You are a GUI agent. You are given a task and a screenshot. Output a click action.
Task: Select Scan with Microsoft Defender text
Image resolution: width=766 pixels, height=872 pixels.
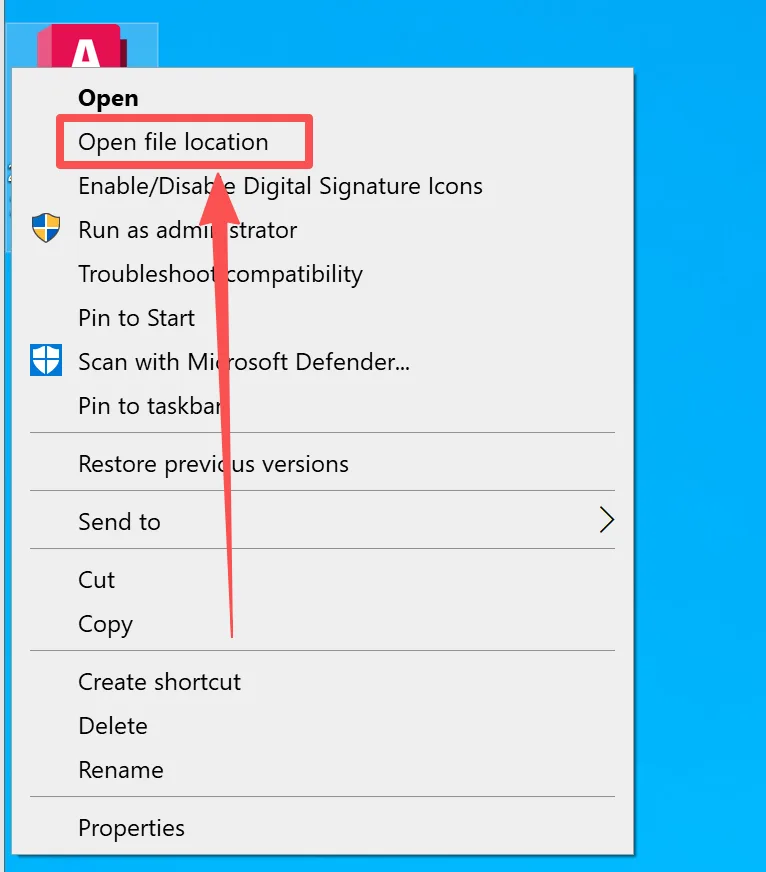243,362
